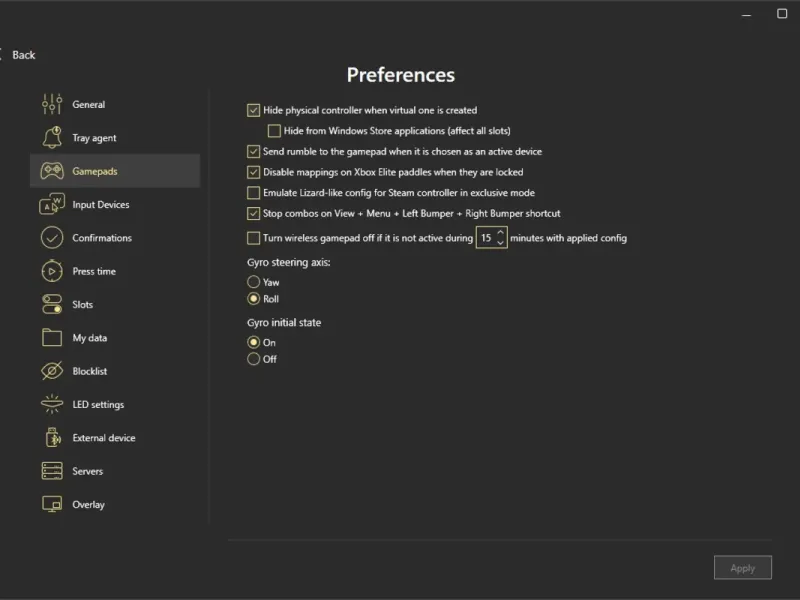Screen dimensions: 800x600
Task: Set Gyro initial state to Off
Action: click(253, 359)
